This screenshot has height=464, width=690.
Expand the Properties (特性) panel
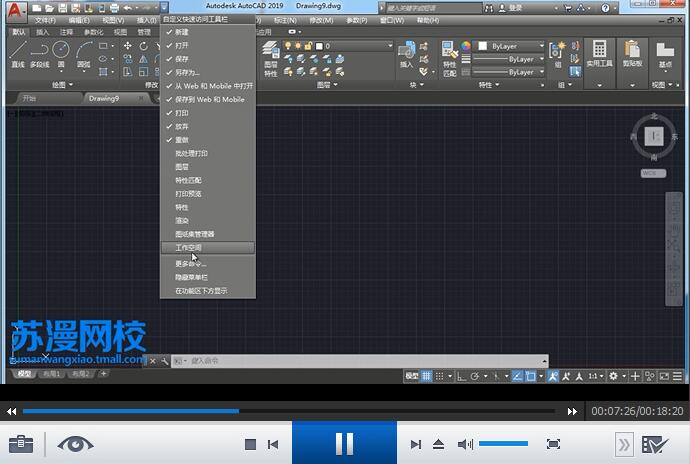[x=489, y=85]
